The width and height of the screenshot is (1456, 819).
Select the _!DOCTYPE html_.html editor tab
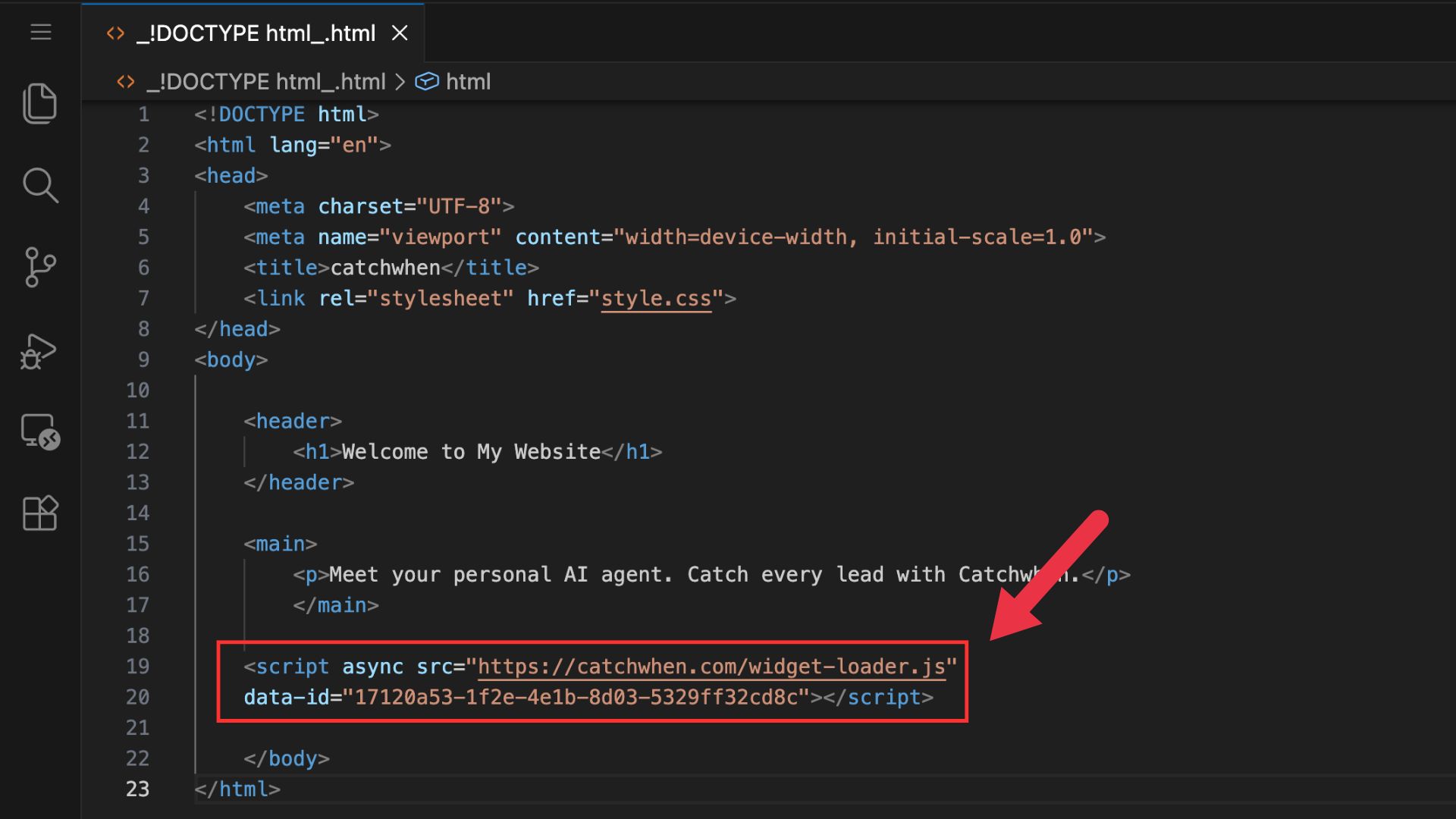pyautogui.click(x=253, y=33)
